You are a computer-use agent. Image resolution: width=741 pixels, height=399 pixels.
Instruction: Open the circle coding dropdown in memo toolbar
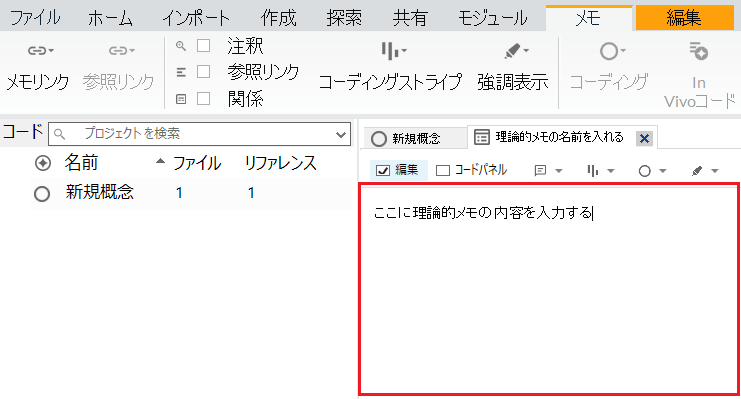(x=652, y=171)
